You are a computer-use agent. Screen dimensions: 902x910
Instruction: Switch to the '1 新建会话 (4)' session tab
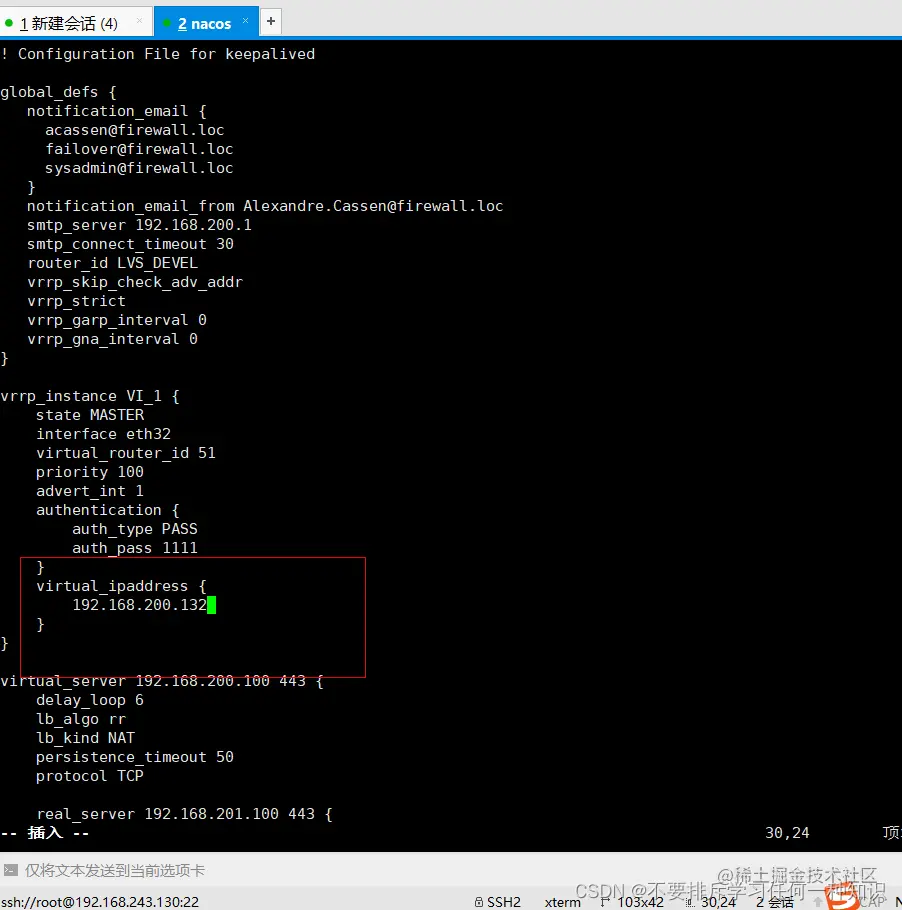pyautogui.click(x=69, y=23)
